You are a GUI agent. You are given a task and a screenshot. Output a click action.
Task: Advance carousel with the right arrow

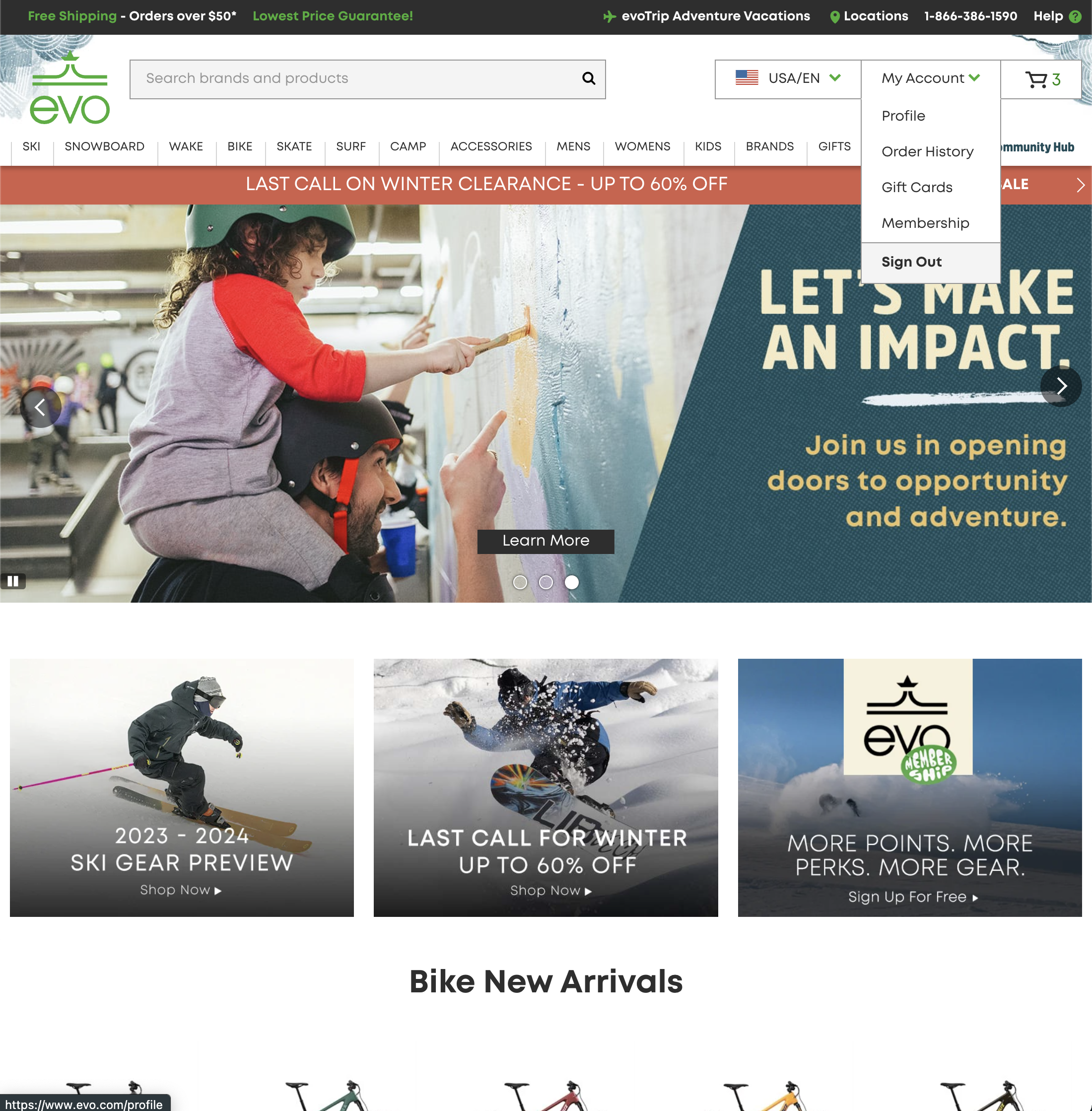tap(1061, 386)
